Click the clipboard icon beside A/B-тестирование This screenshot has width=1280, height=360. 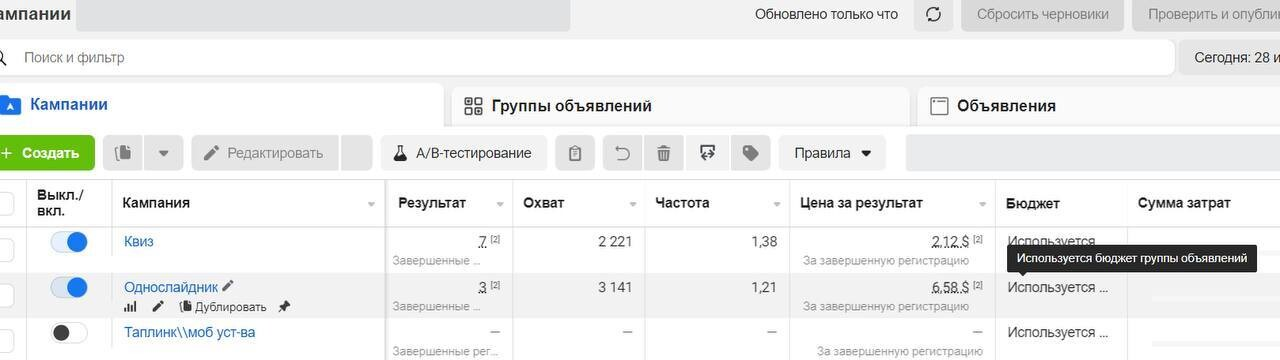pyautogui.click(x=575, y=153)
